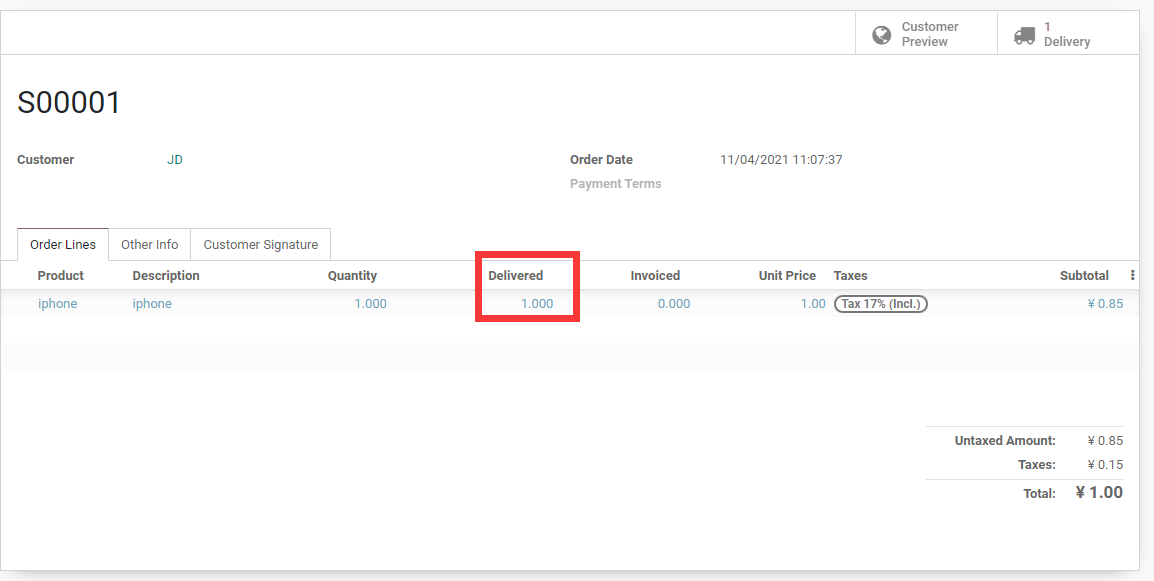Open the Customer Preview button

pos(926,34)
